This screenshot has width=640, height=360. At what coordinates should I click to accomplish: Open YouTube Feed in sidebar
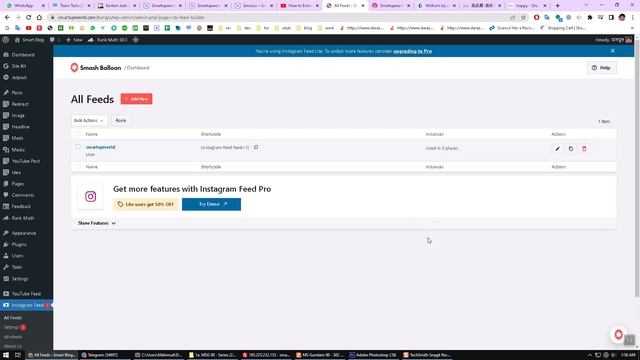pos(26,294)
